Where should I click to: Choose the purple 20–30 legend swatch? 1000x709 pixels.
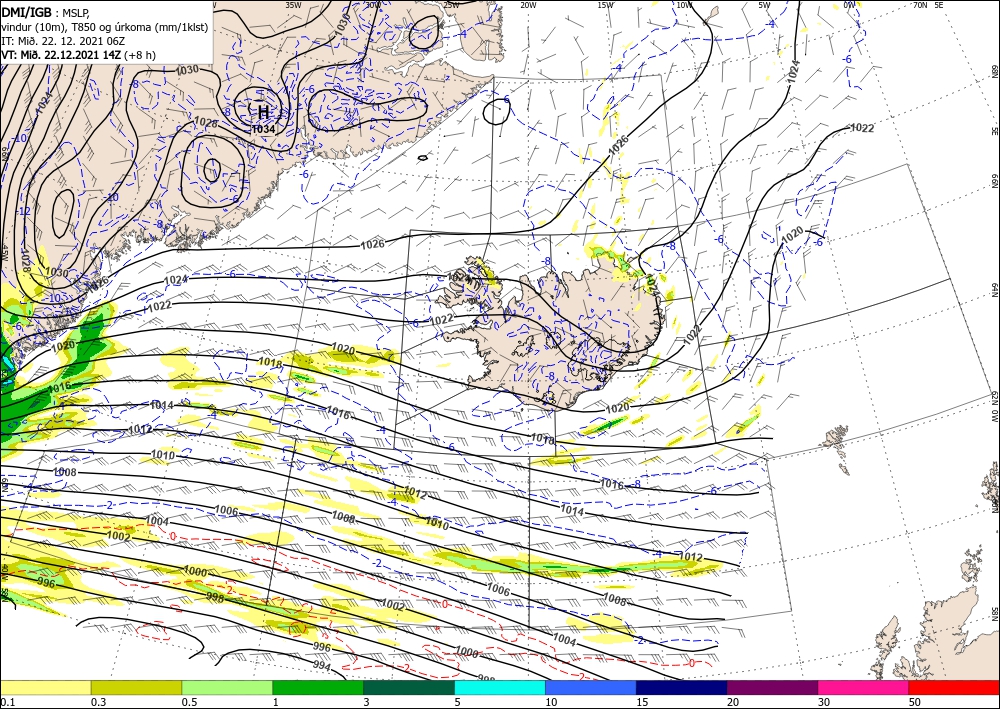pyautogui.click(x=772, y=687)
